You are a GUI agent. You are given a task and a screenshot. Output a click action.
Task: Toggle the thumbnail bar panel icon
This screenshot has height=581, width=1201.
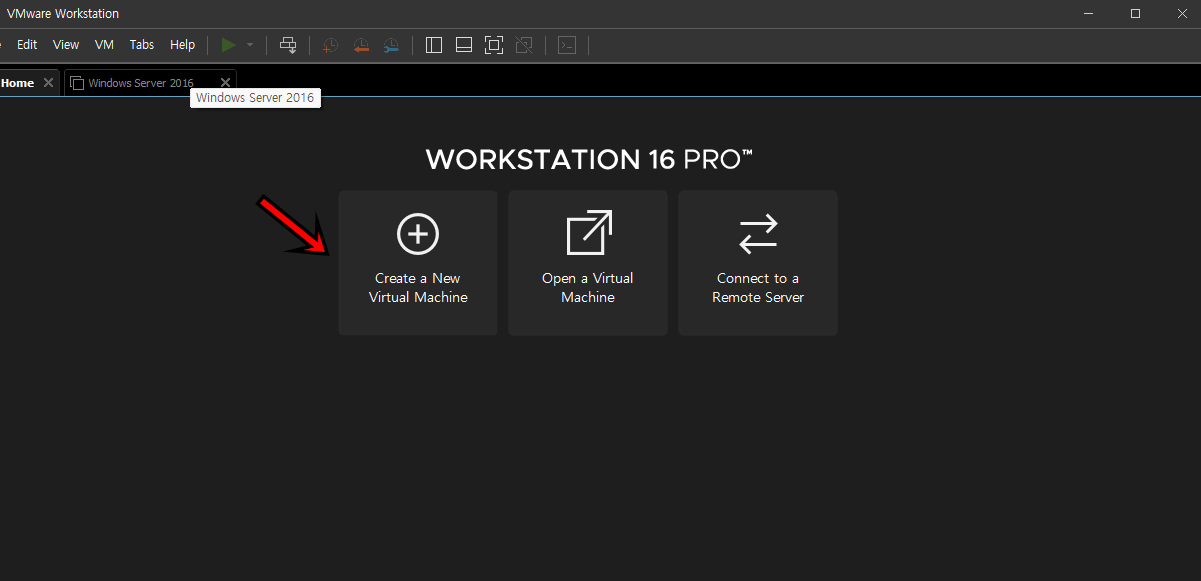click(x=464, y=45)
